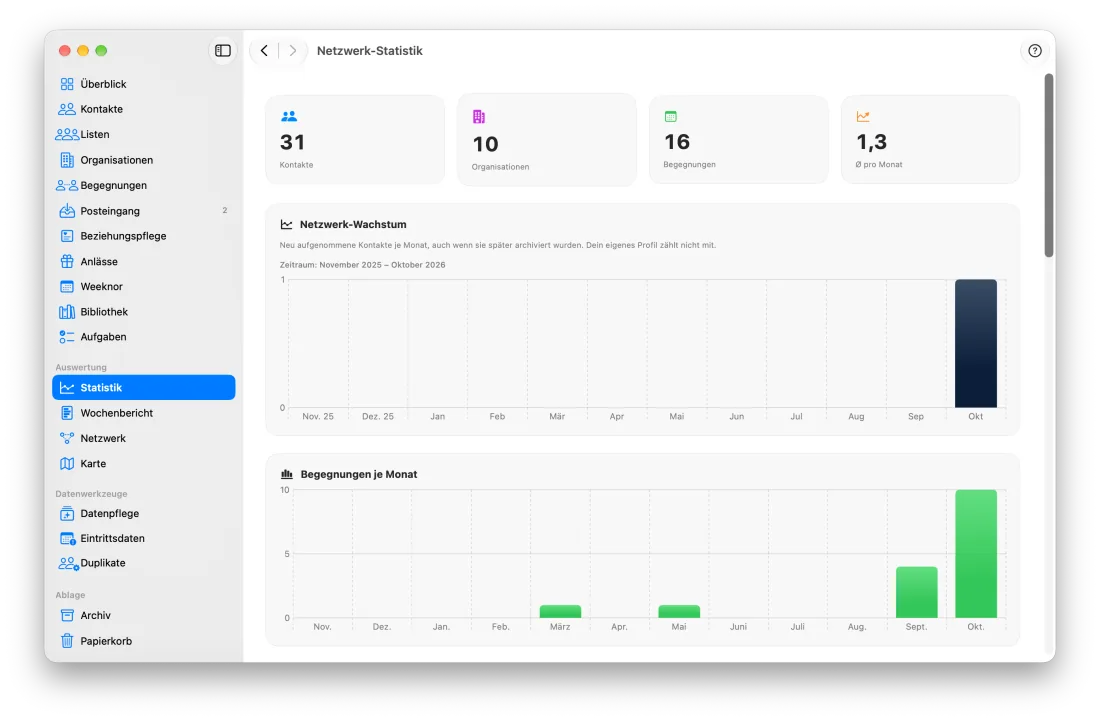Open the Archiv box icon
The image size is (1100, 721).
click(x=67, y=616)
